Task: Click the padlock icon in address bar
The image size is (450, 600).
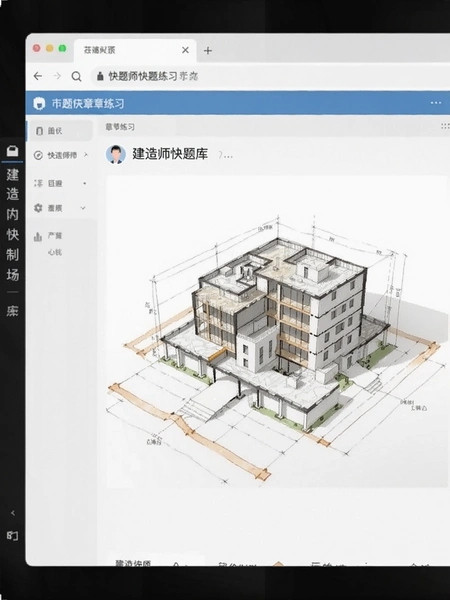Action: 100,76
